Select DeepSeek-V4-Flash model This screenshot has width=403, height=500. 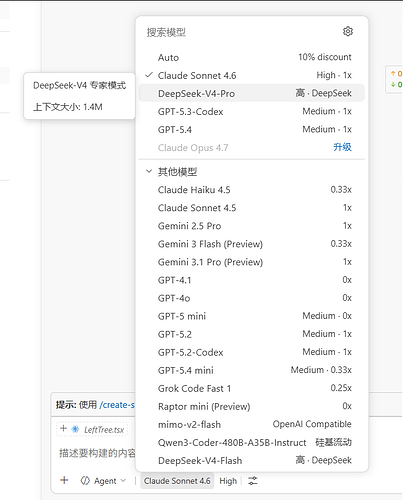point(252,460)
